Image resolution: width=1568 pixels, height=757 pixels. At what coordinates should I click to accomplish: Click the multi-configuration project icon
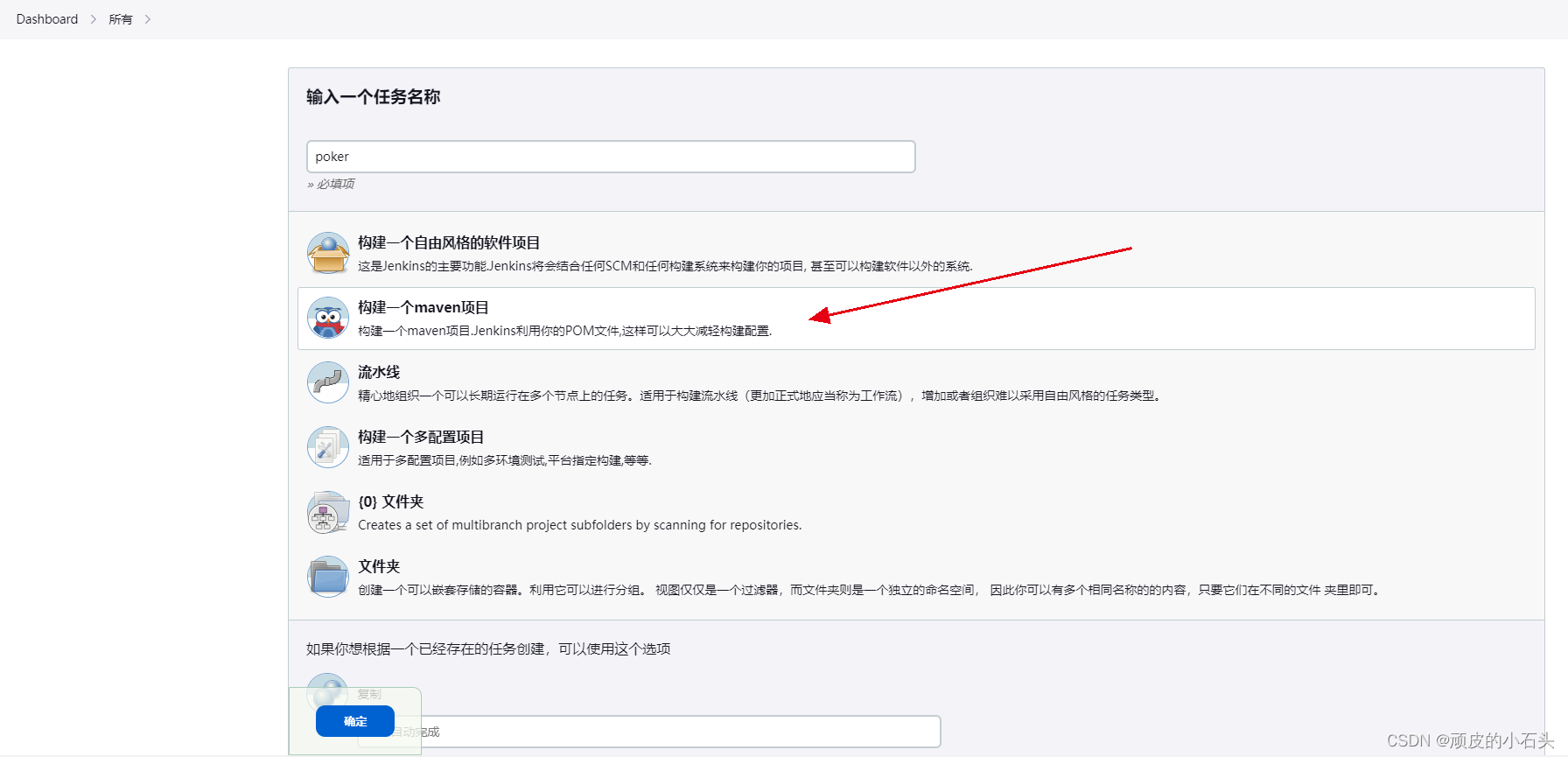click(328, 447)
